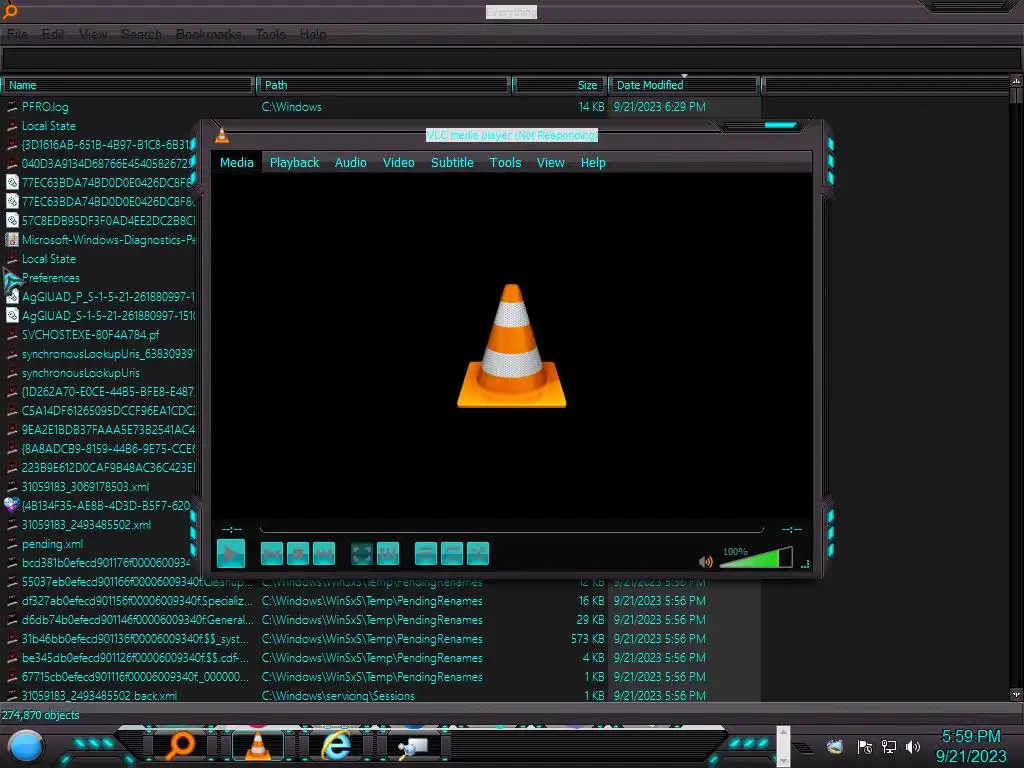
Task: Open the VLC Playback menu
Action: click(x=295, y=163)
